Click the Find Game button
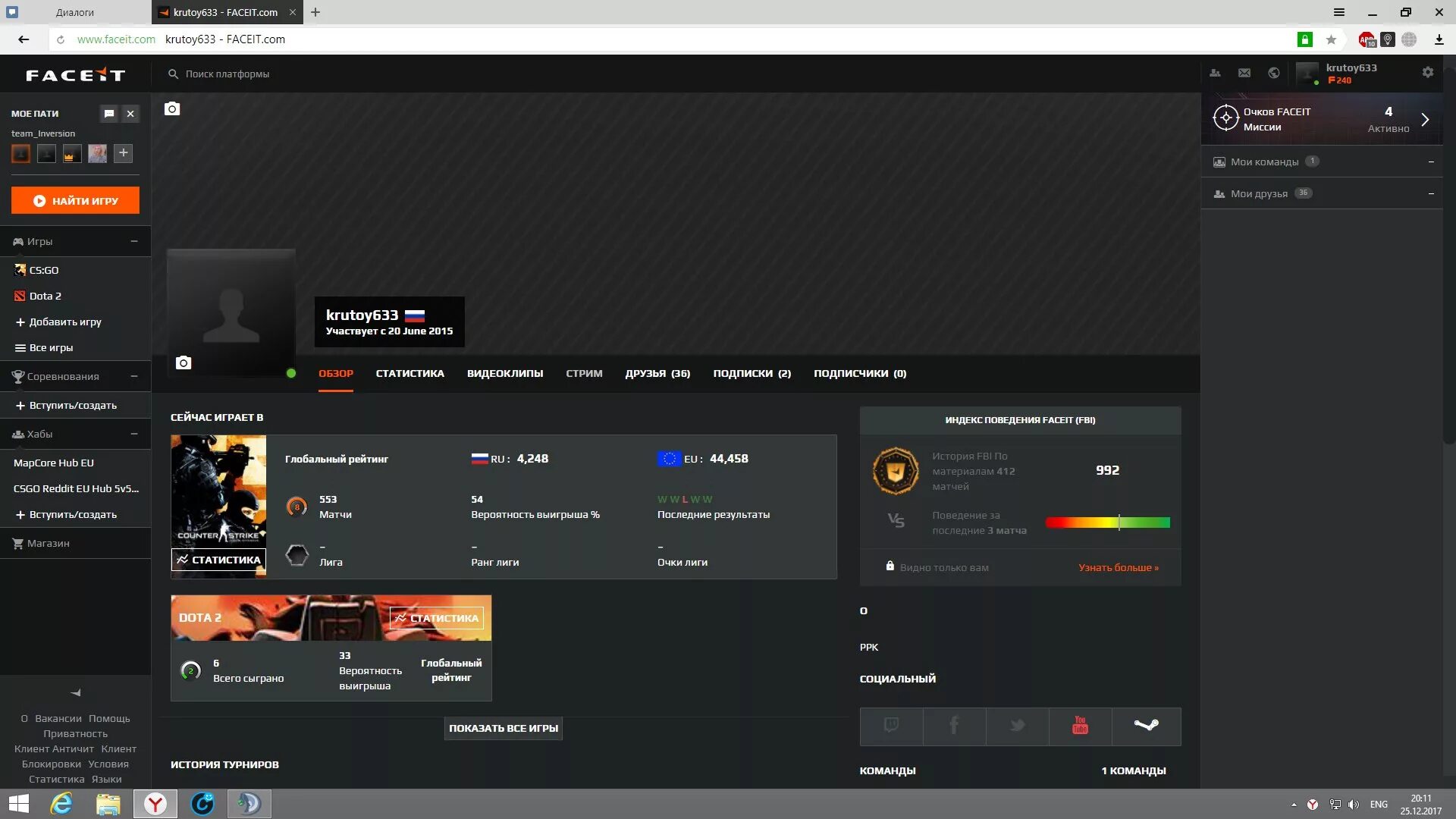This screenshot has width=1456, height=819. click(75, 200)
